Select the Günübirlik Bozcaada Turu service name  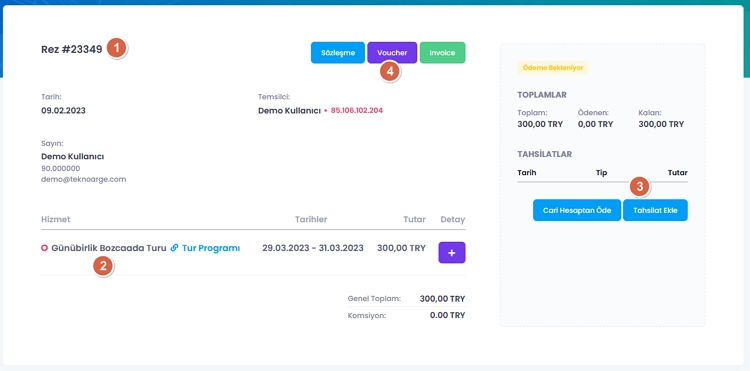click(x=109, y=248)
